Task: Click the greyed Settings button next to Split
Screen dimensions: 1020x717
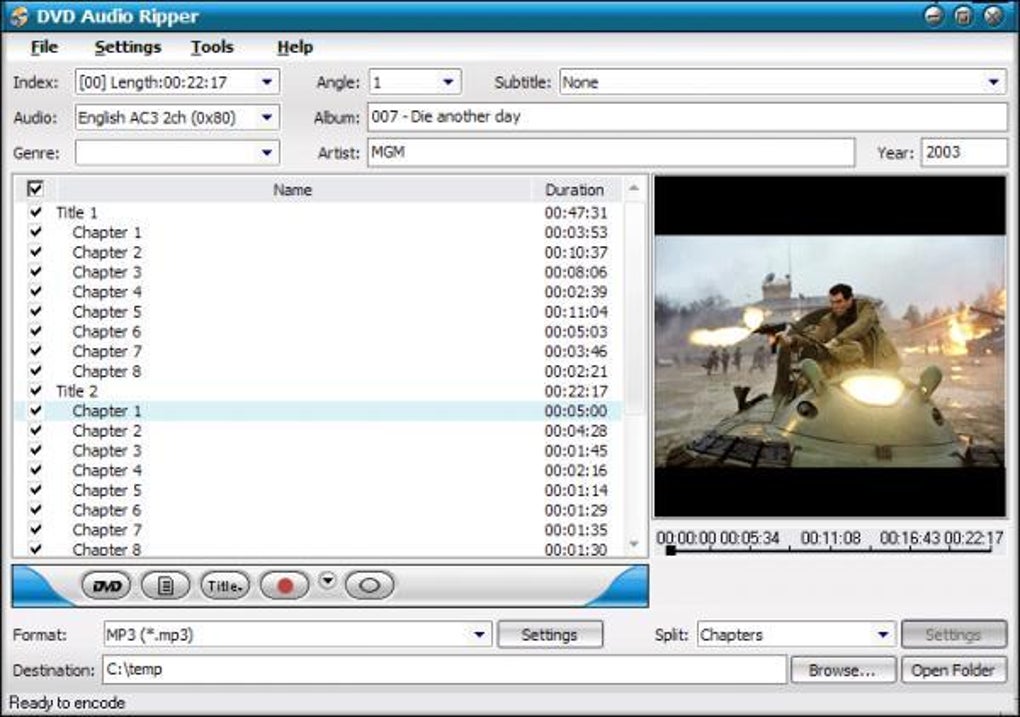Action: point(954,634)
